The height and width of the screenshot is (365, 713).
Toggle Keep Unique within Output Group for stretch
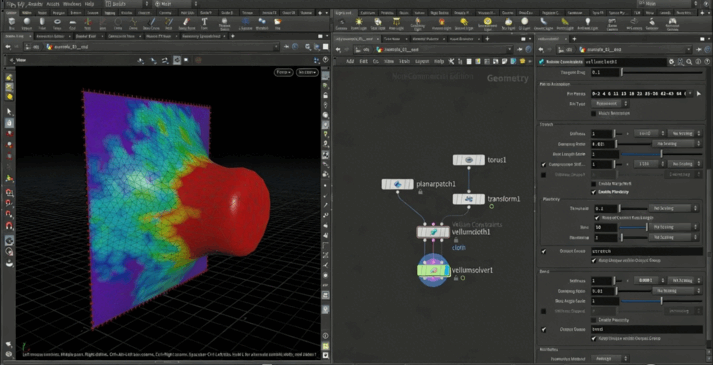[x=593, y=260]
